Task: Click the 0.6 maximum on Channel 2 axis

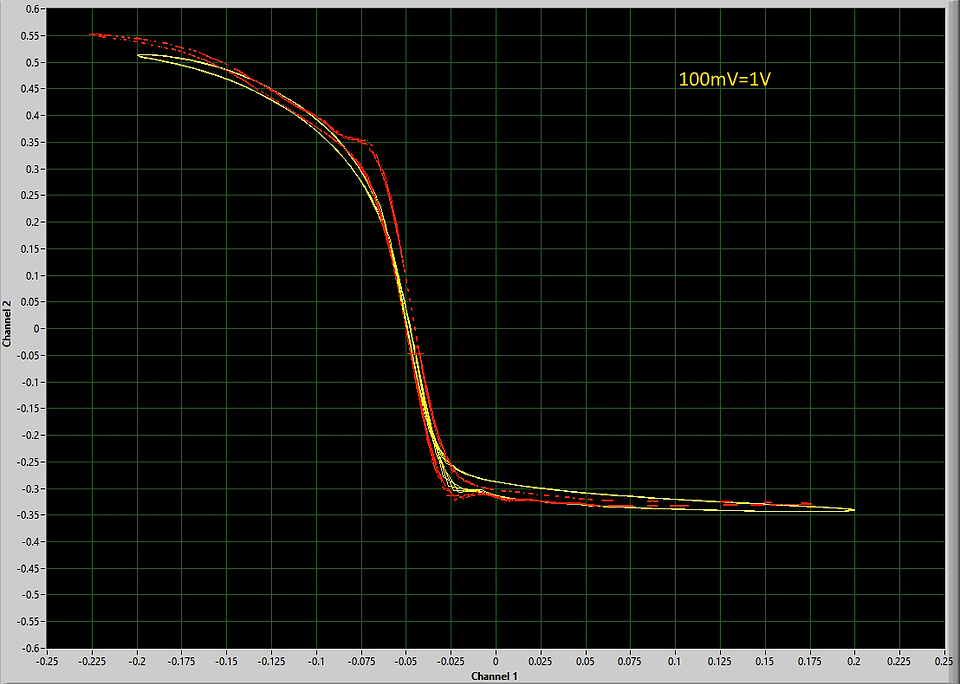Action: point(31,9)
